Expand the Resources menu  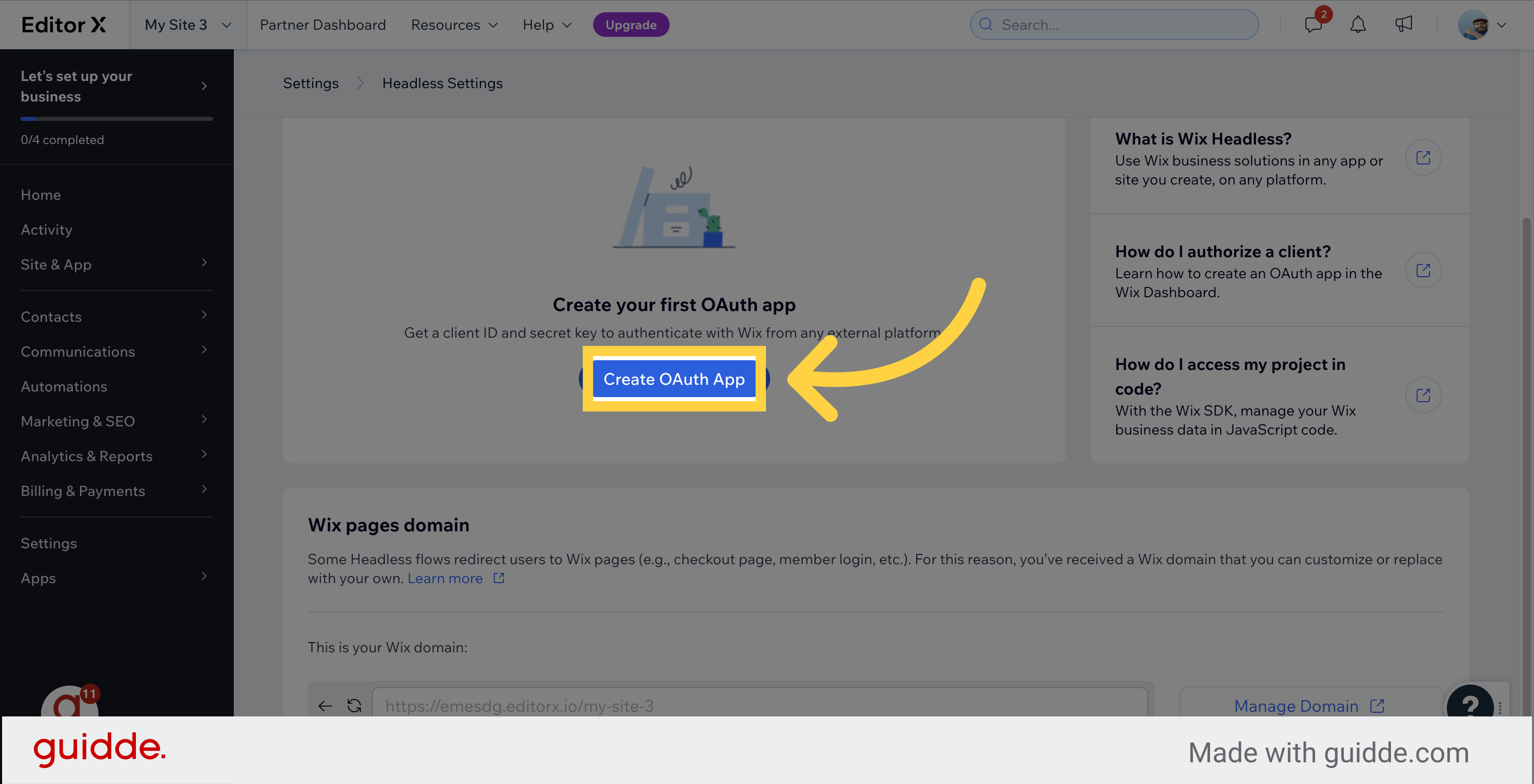point(454,25)
